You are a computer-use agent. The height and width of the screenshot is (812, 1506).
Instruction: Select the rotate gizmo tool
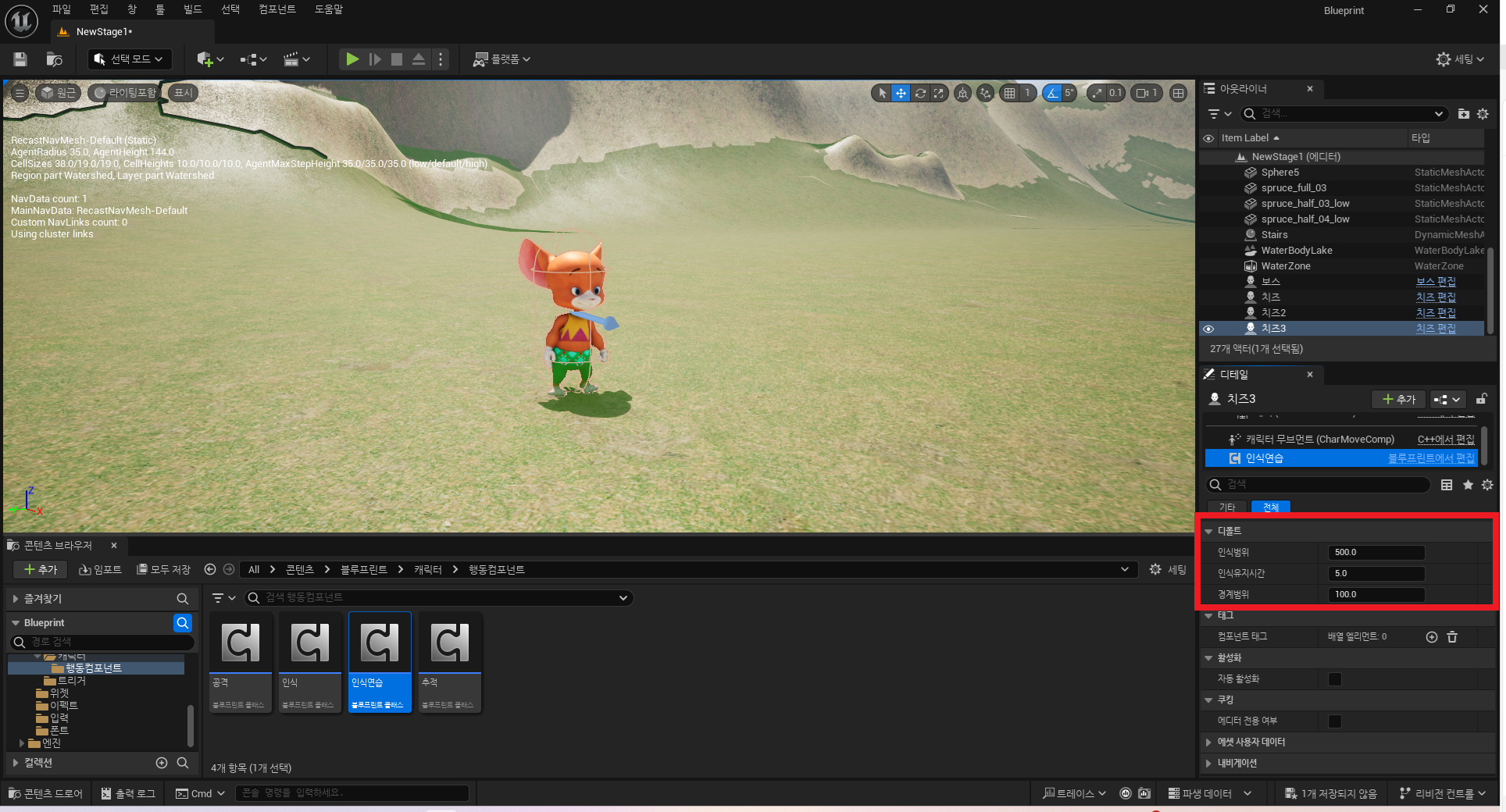click(x=920, y=93)
